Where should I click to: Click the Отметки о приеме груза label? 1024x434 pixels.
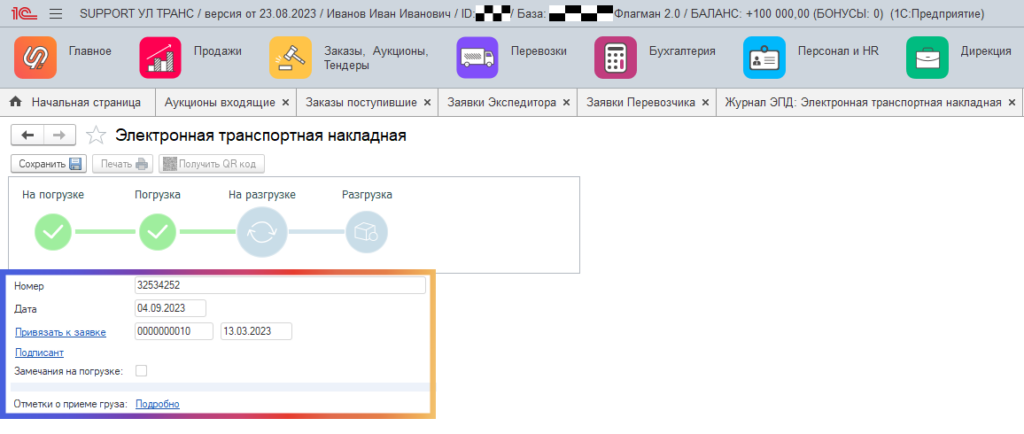(71, 404)
